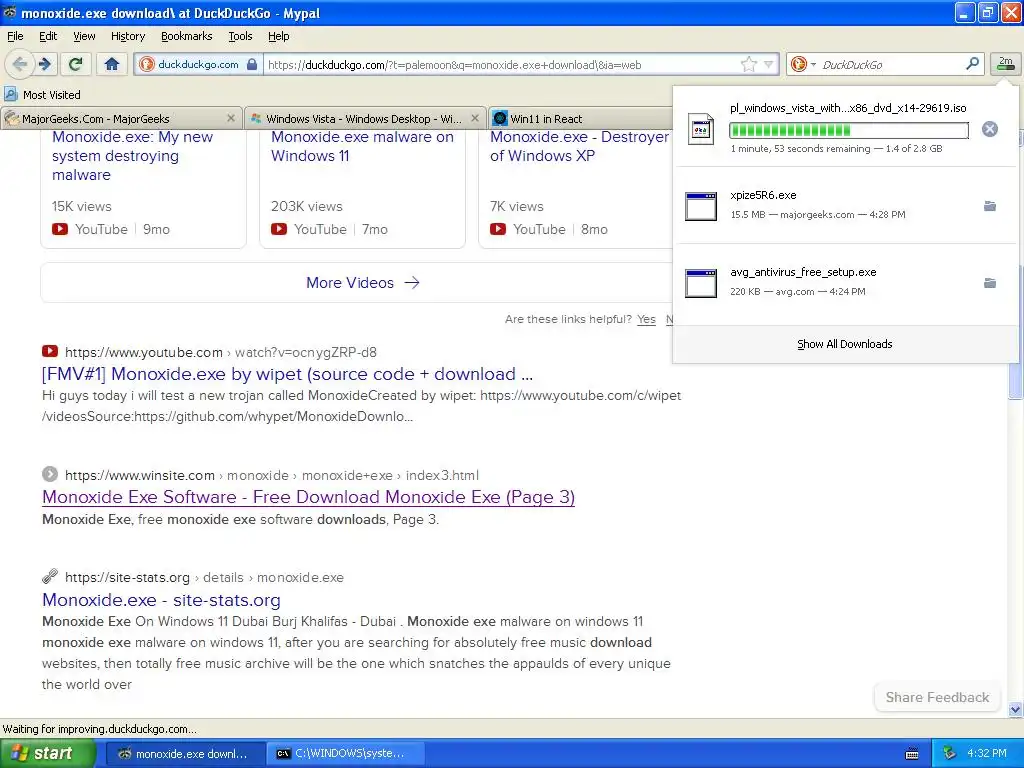1024x768 pixels.
Task: Click the address bar URL field
Action: tap(500, 64)
